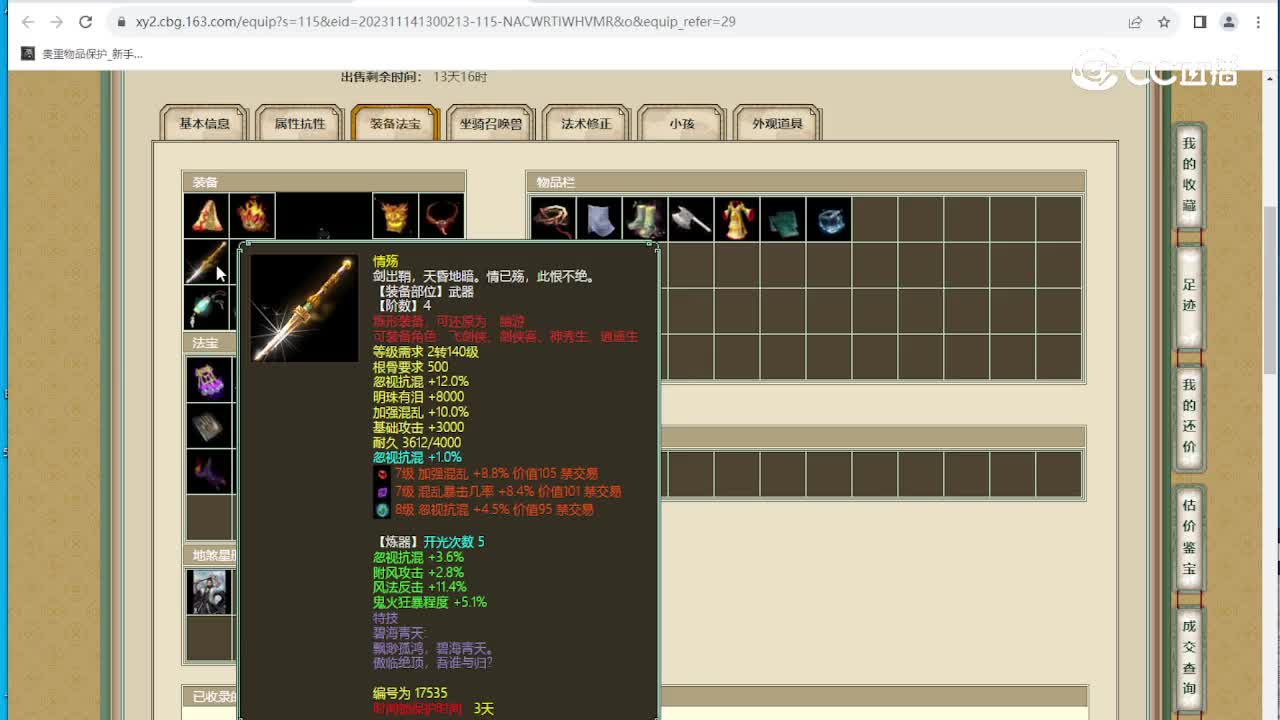Click the large sword image in tooltip

pyautogui.click(x=304, y=308)
